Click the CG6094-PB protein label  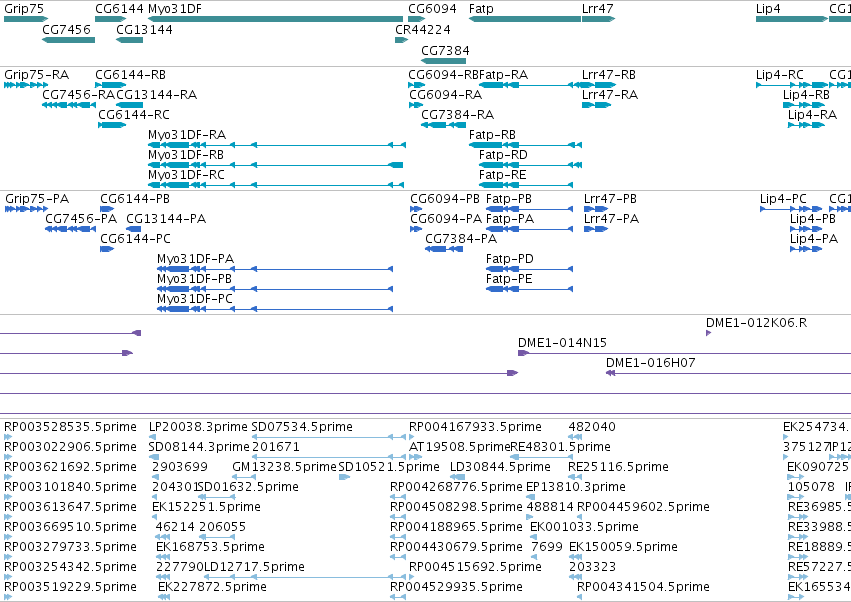coord(445,199)
